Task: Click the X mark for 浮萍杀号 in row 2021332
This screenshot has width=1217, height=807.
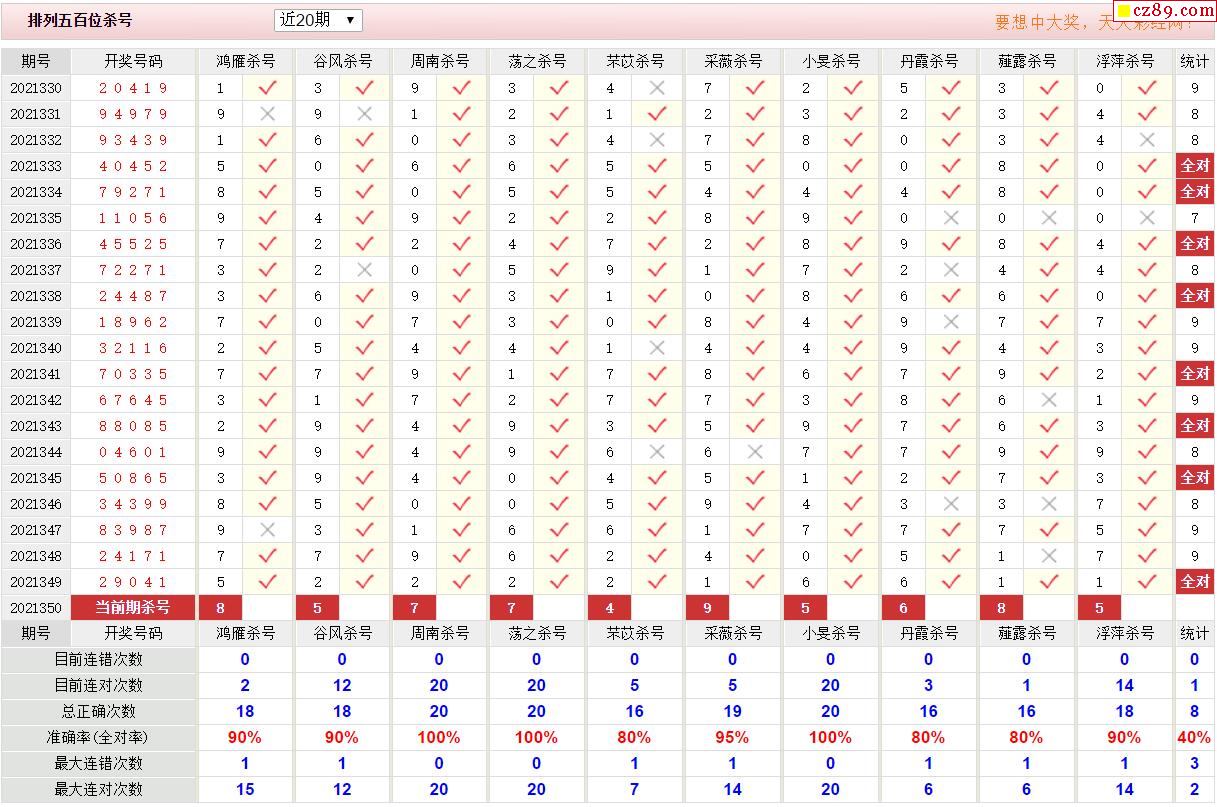Action: click(1147, 140)
